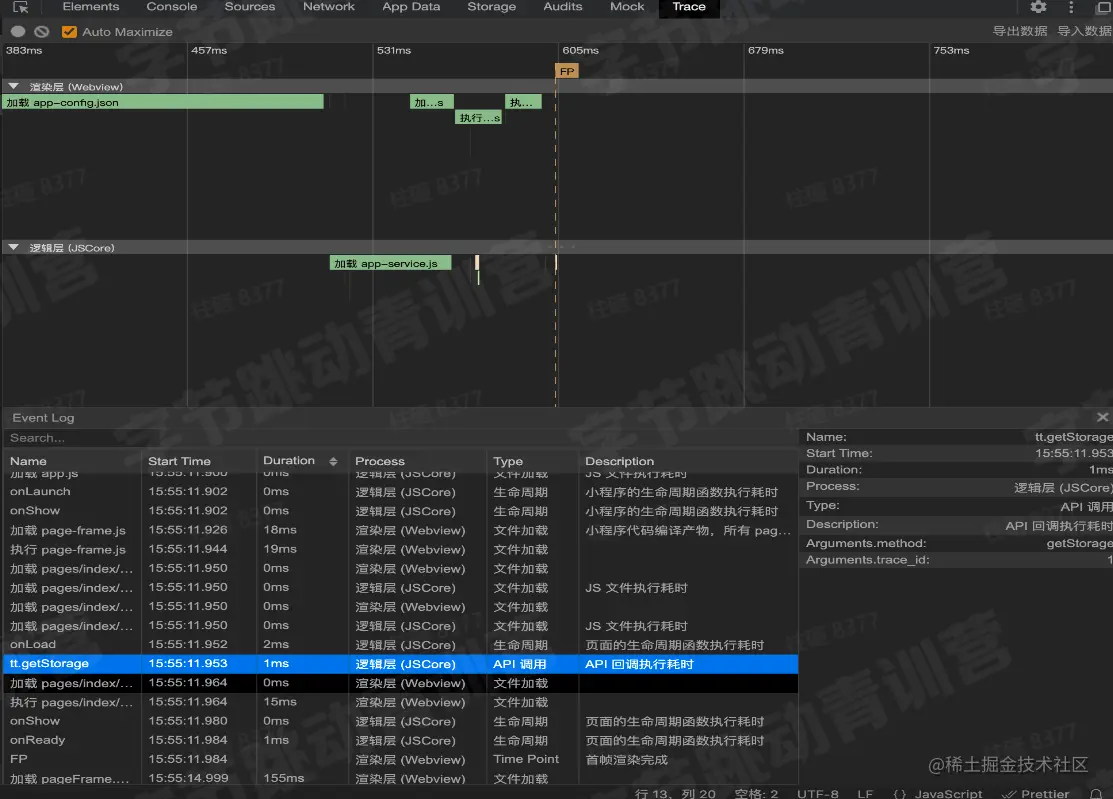Click the notification bell in the status bar
This screenshot has height=799, width=1113.
click(x=1097, y=793)
